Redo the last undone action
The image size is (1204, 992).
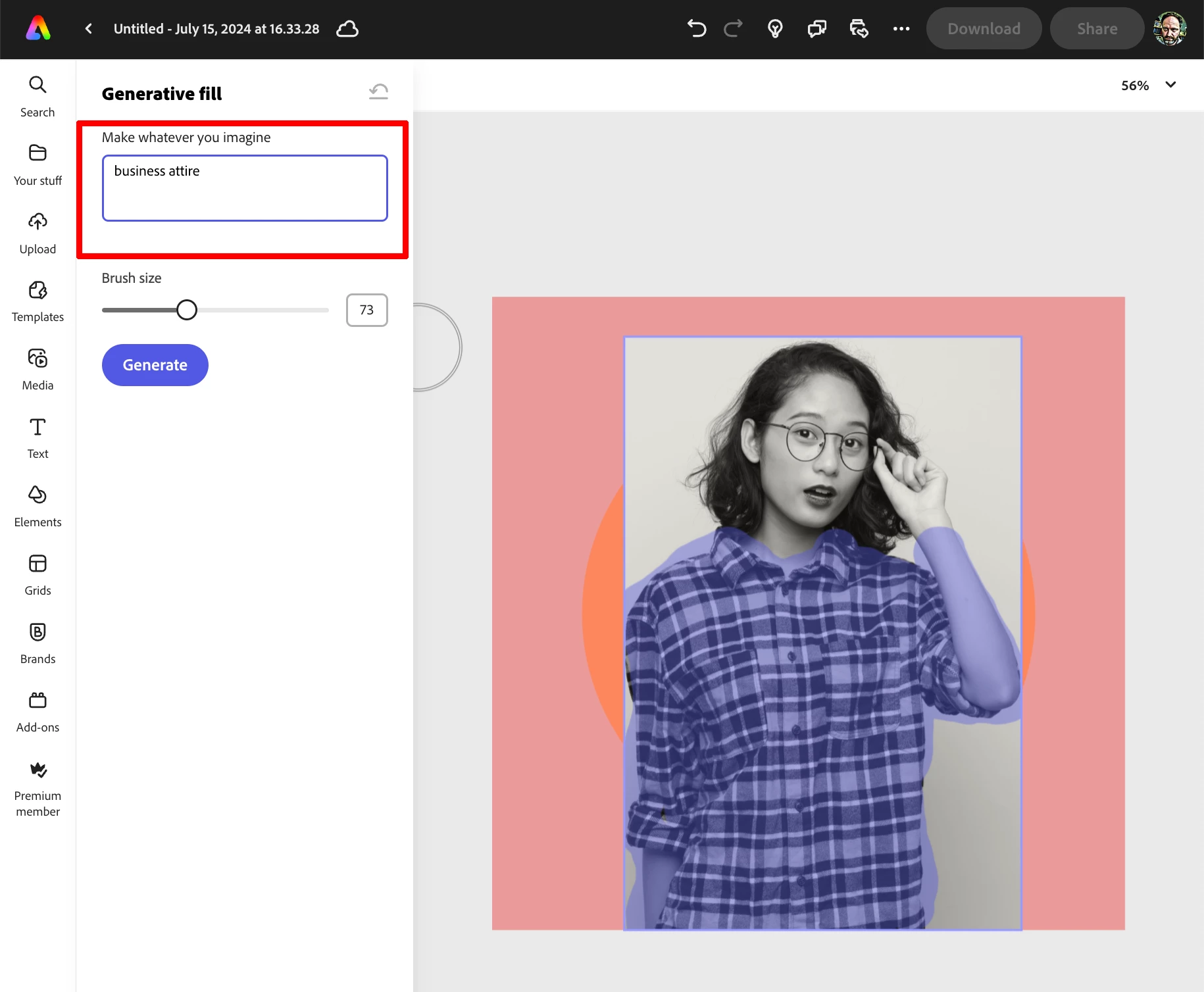pyautogui.click(x=733, y=28)
